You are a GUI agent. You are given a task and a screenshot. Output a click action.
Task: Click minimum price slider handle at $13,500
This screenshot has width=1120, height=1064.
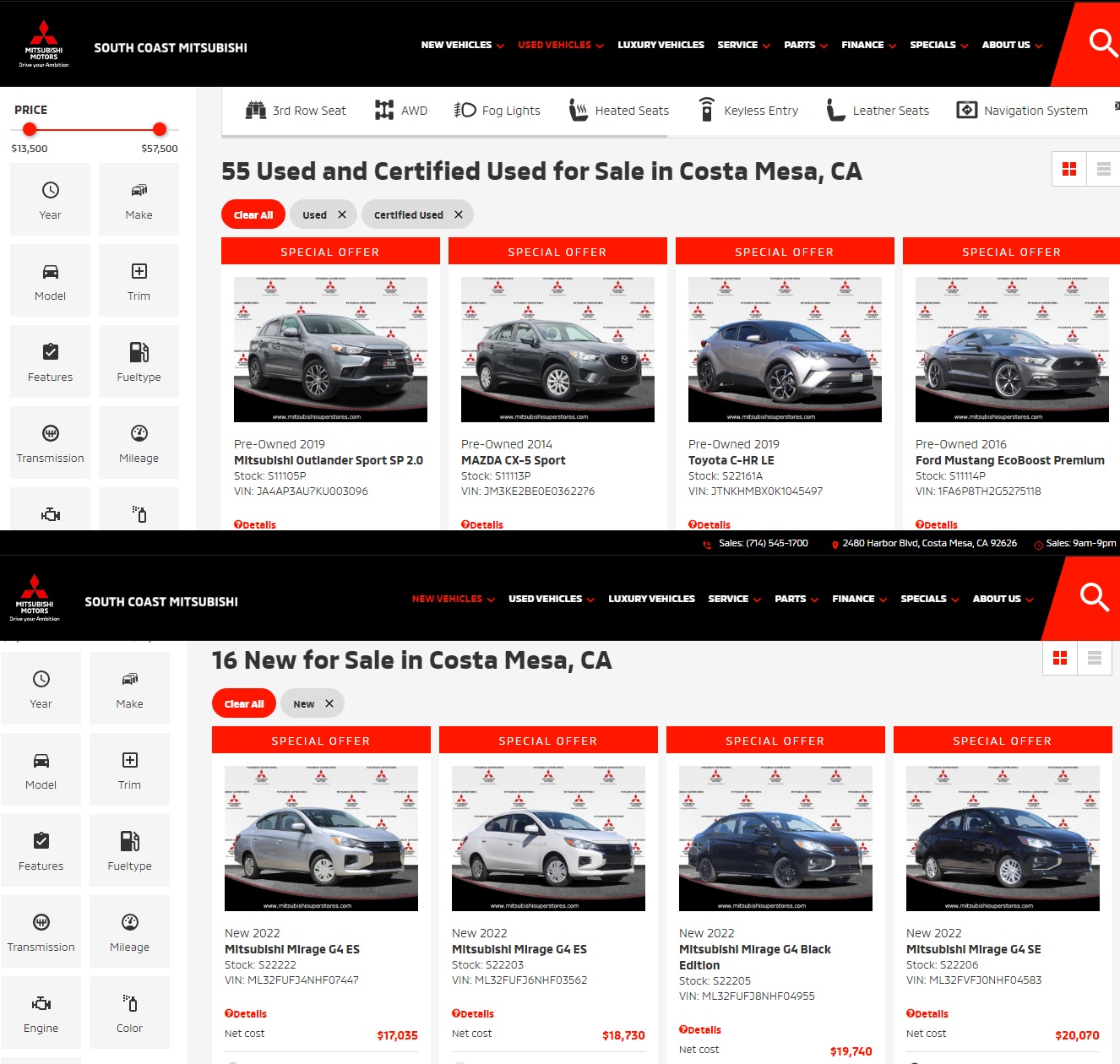tap(30, 129)
